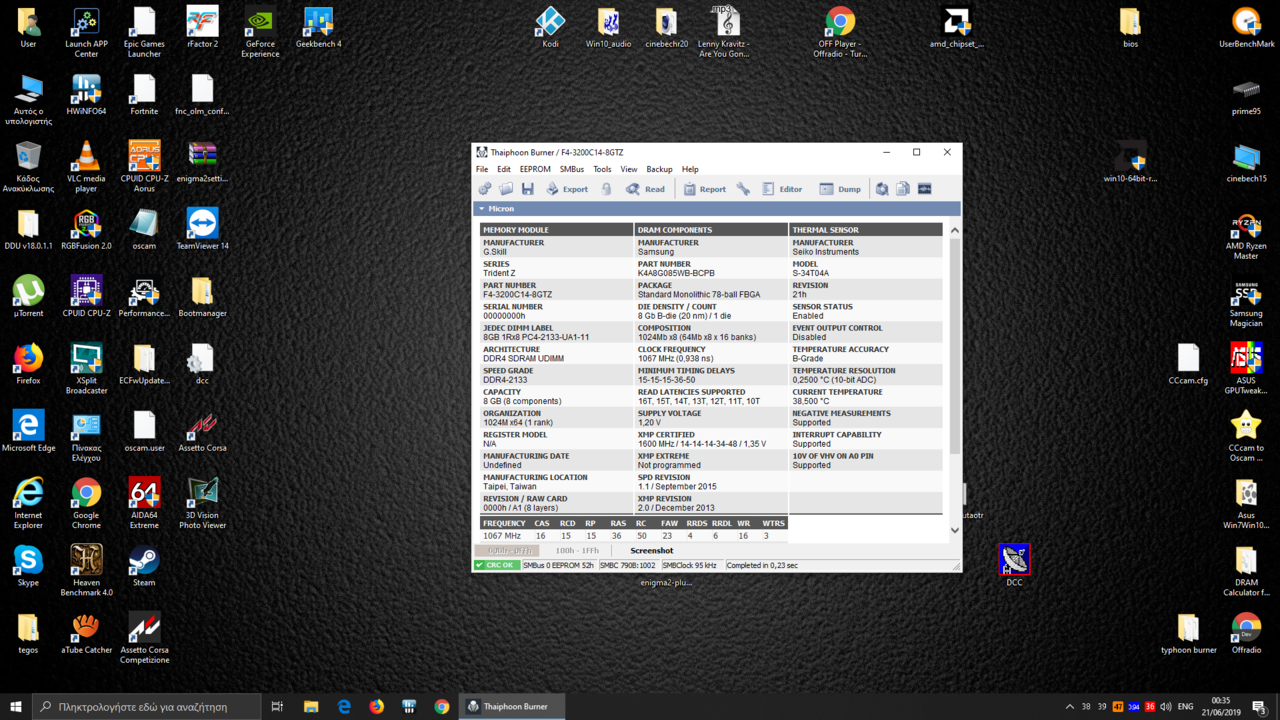The width and height of the screenshot is (1280, 720).
Task: Open the Report toolbar button
Action: pos(705,189)
